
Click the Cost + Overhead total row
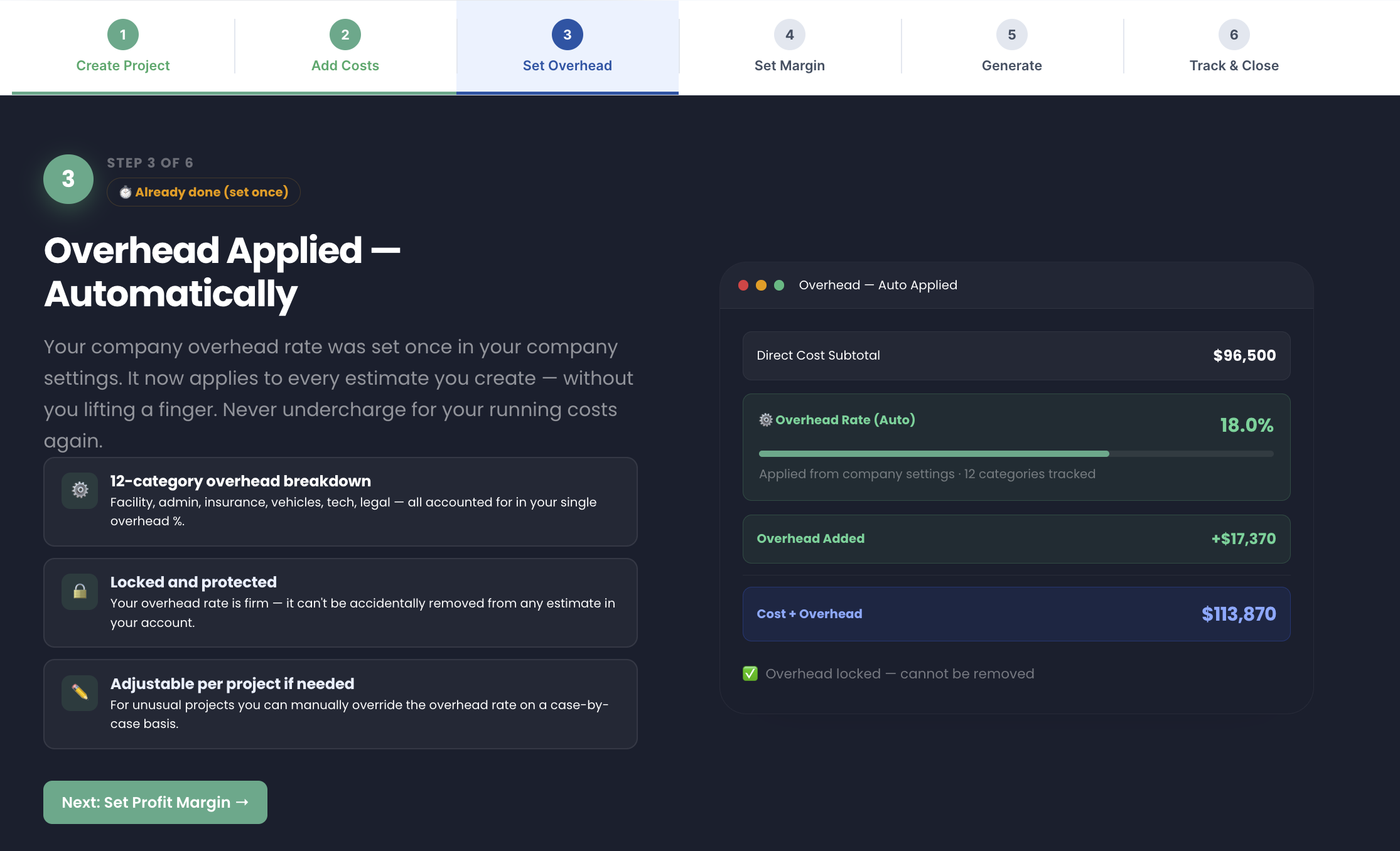[x=1016, y=614]
